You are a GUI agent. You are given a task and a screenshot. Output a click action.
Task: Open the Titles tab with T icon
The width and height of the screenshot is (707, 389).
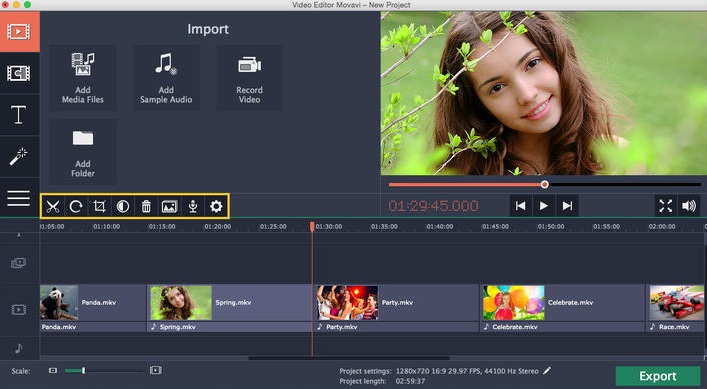(x=19, y=114)
